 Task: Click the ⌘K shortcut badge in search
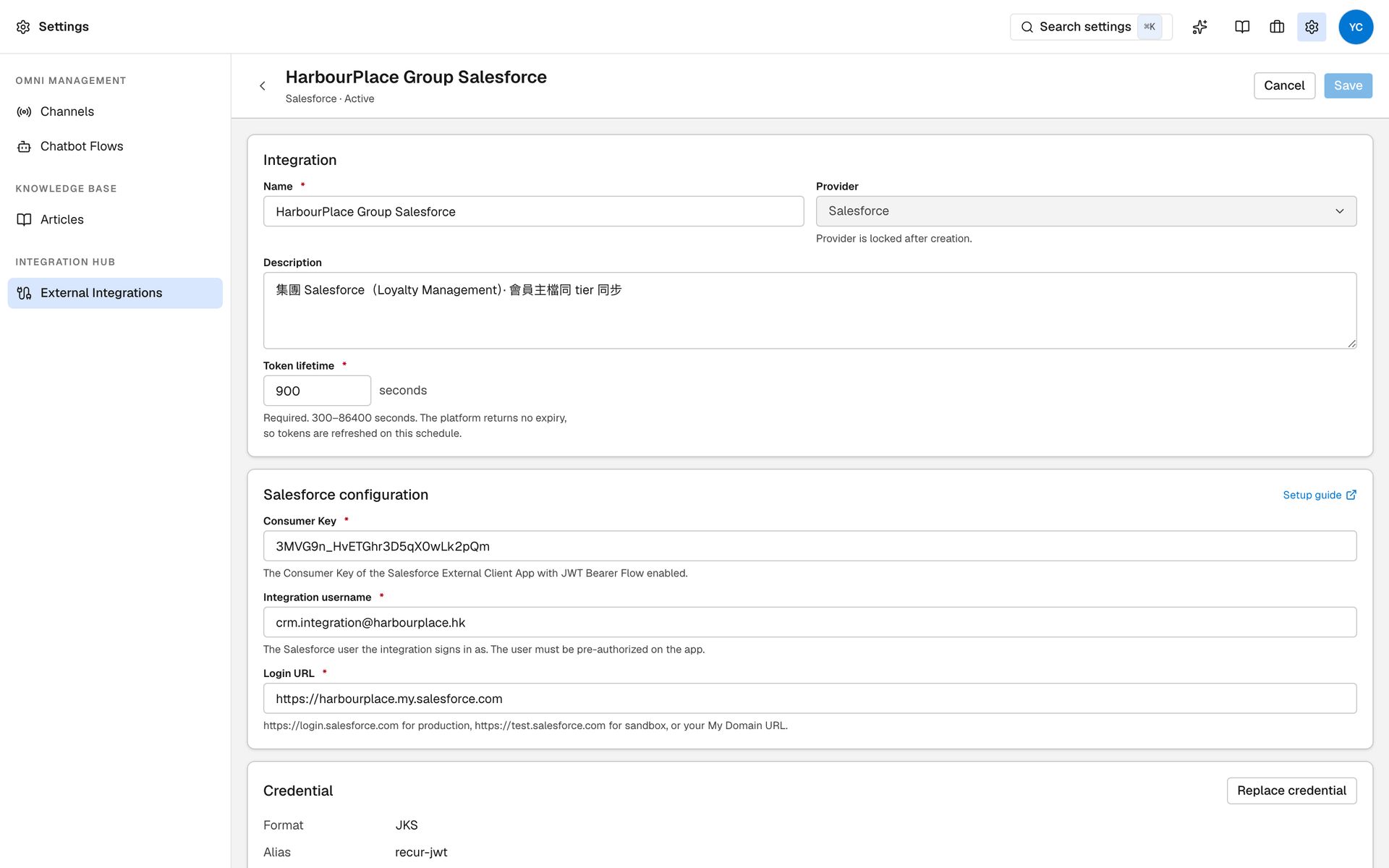click(1150, 27)
